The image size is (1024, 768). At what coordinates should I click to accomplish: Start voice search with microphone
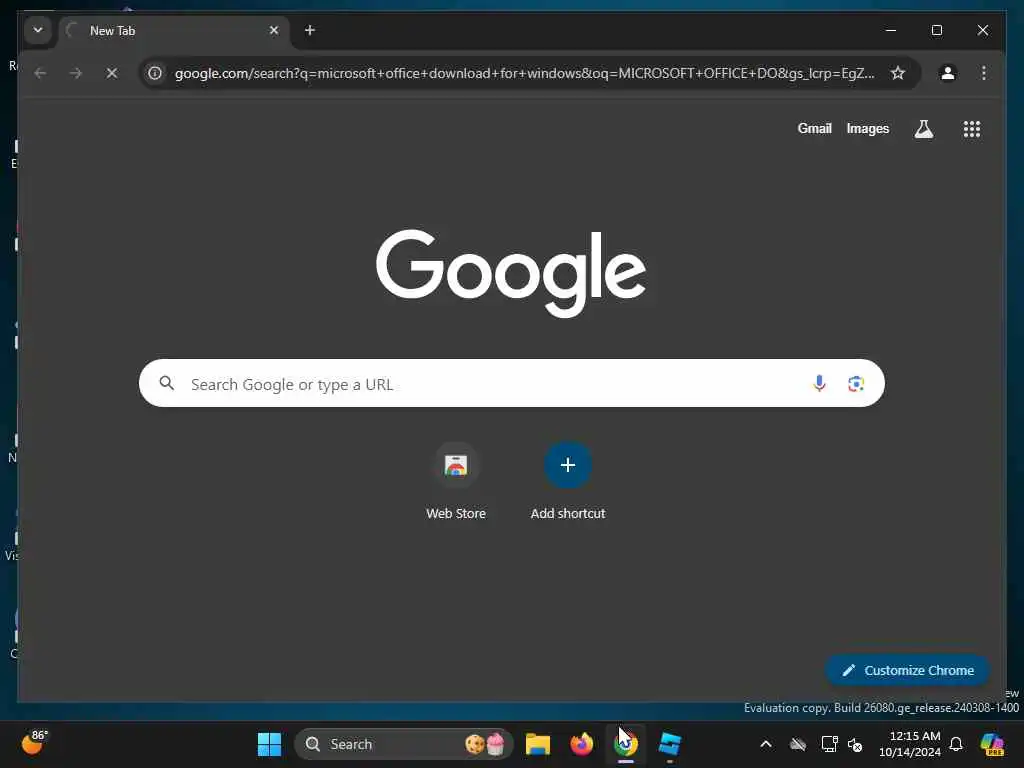[x=819, y=383]
